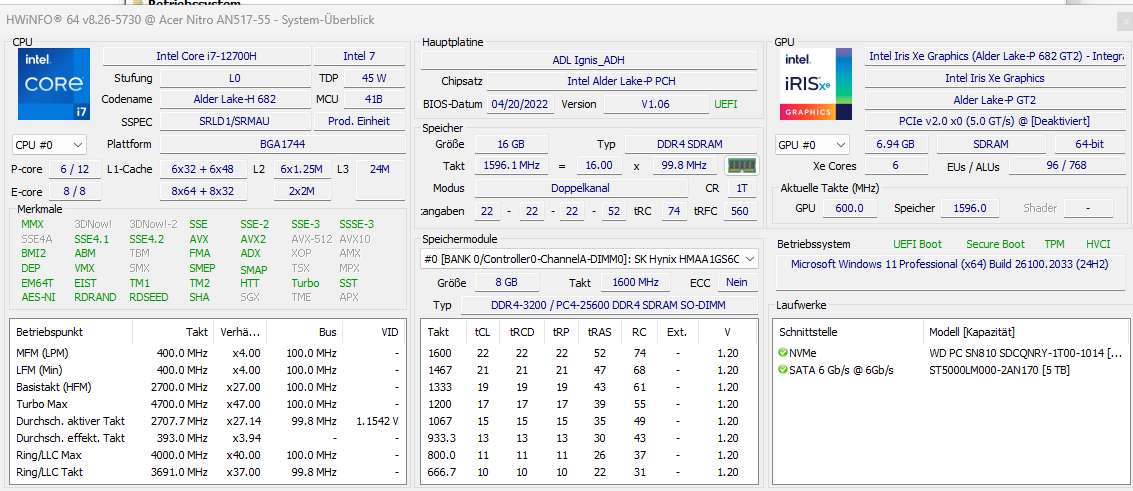Viewport: 1133px width, 491px height.
Task: Click the Secure Boot status label
Action: [x=995, y=244]
